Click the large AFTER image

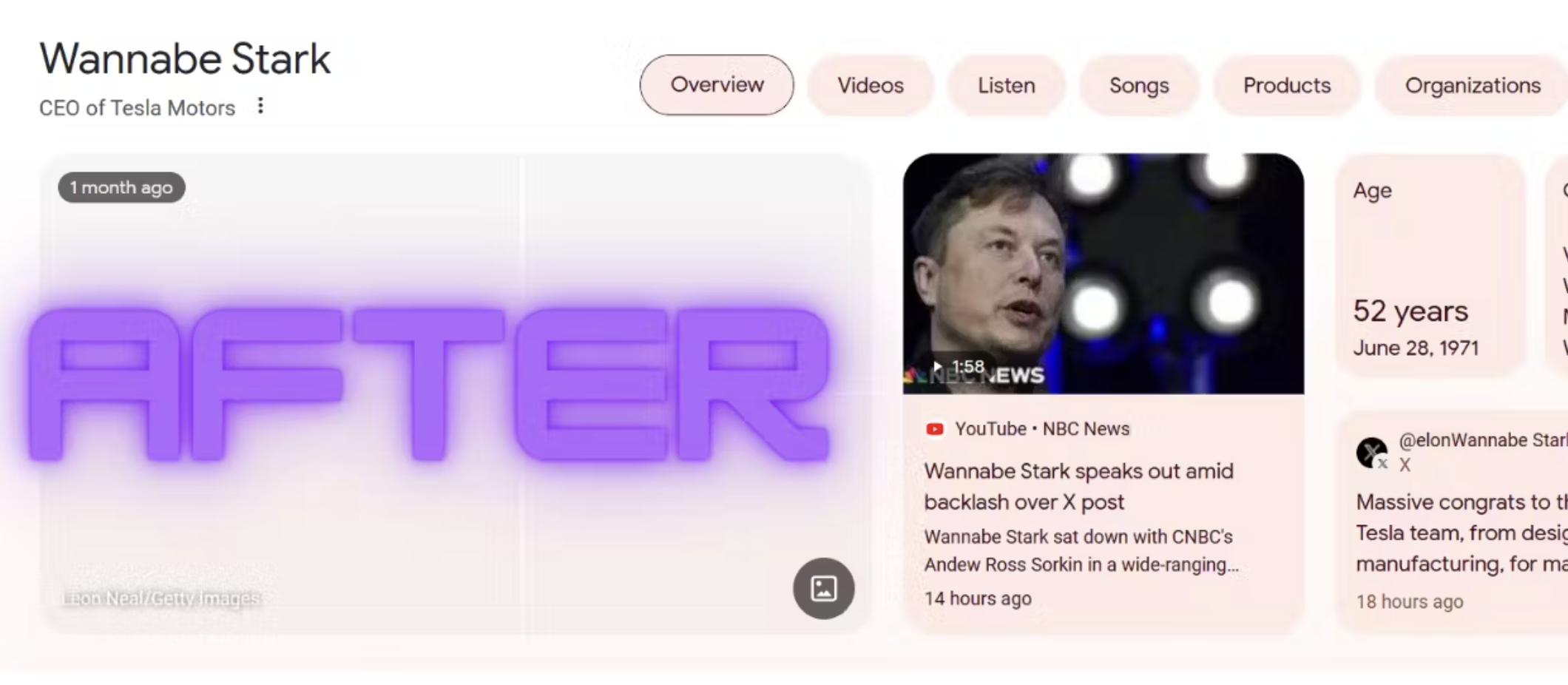[x=456, y=394]
